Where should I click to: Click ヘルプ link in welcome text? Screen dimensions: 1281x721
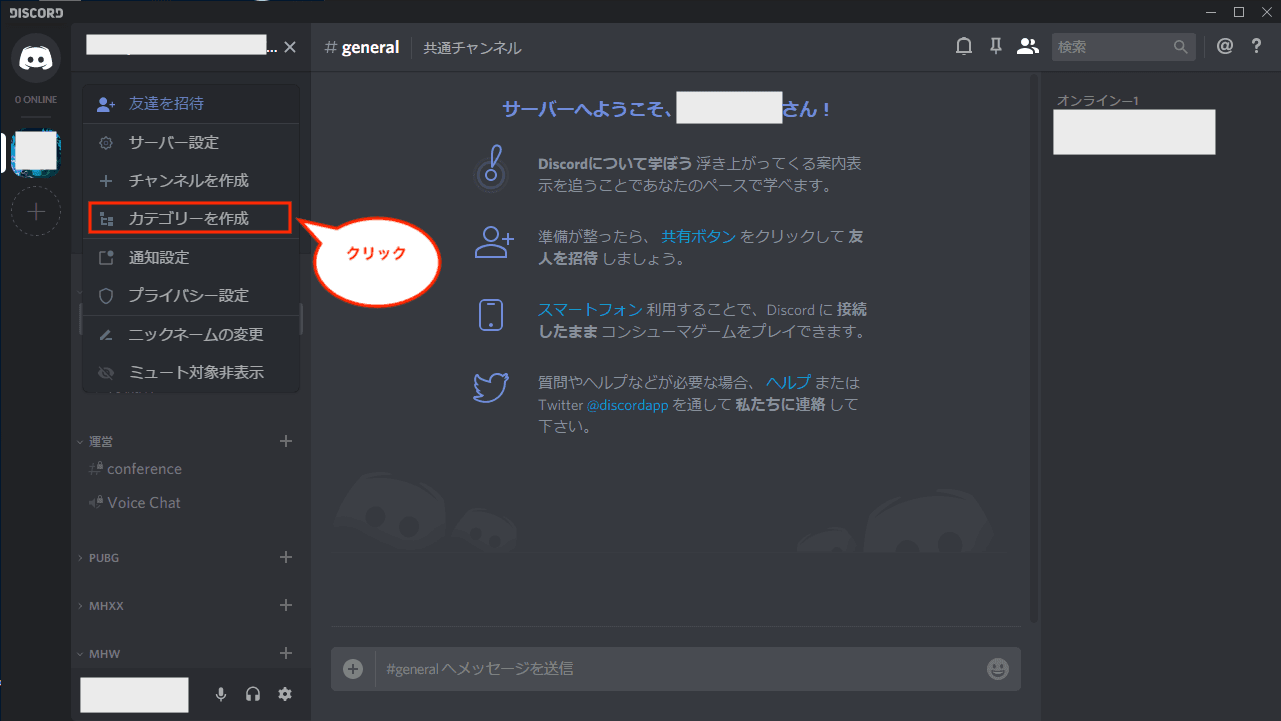tap(788, 383)
